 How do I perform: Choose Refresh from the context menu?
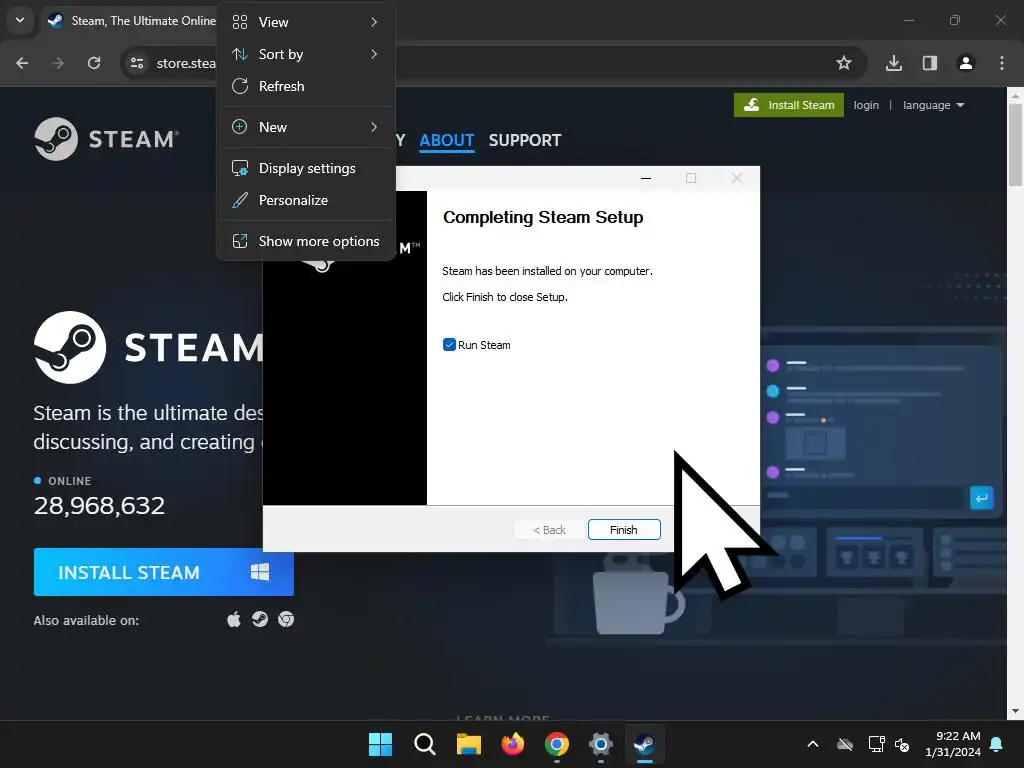306,86
